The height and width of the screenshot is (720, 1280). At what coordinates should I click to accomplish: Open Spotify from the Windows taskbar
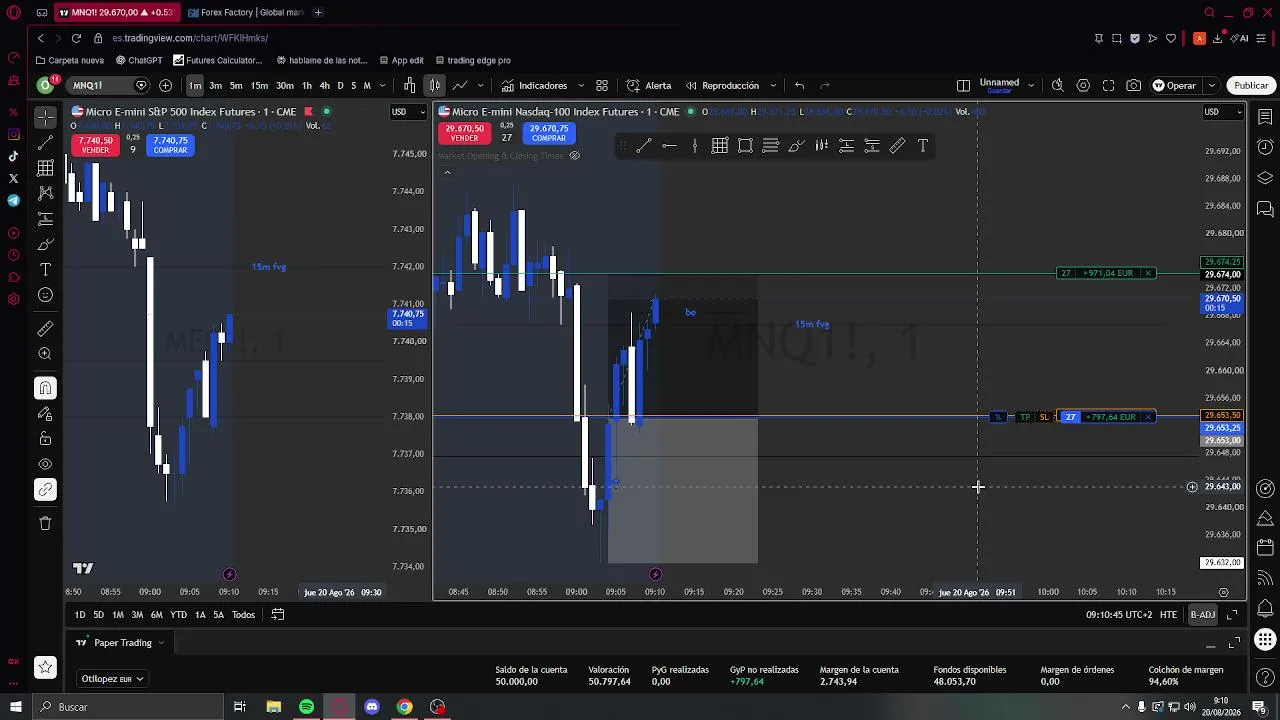[x=306, y=707]
